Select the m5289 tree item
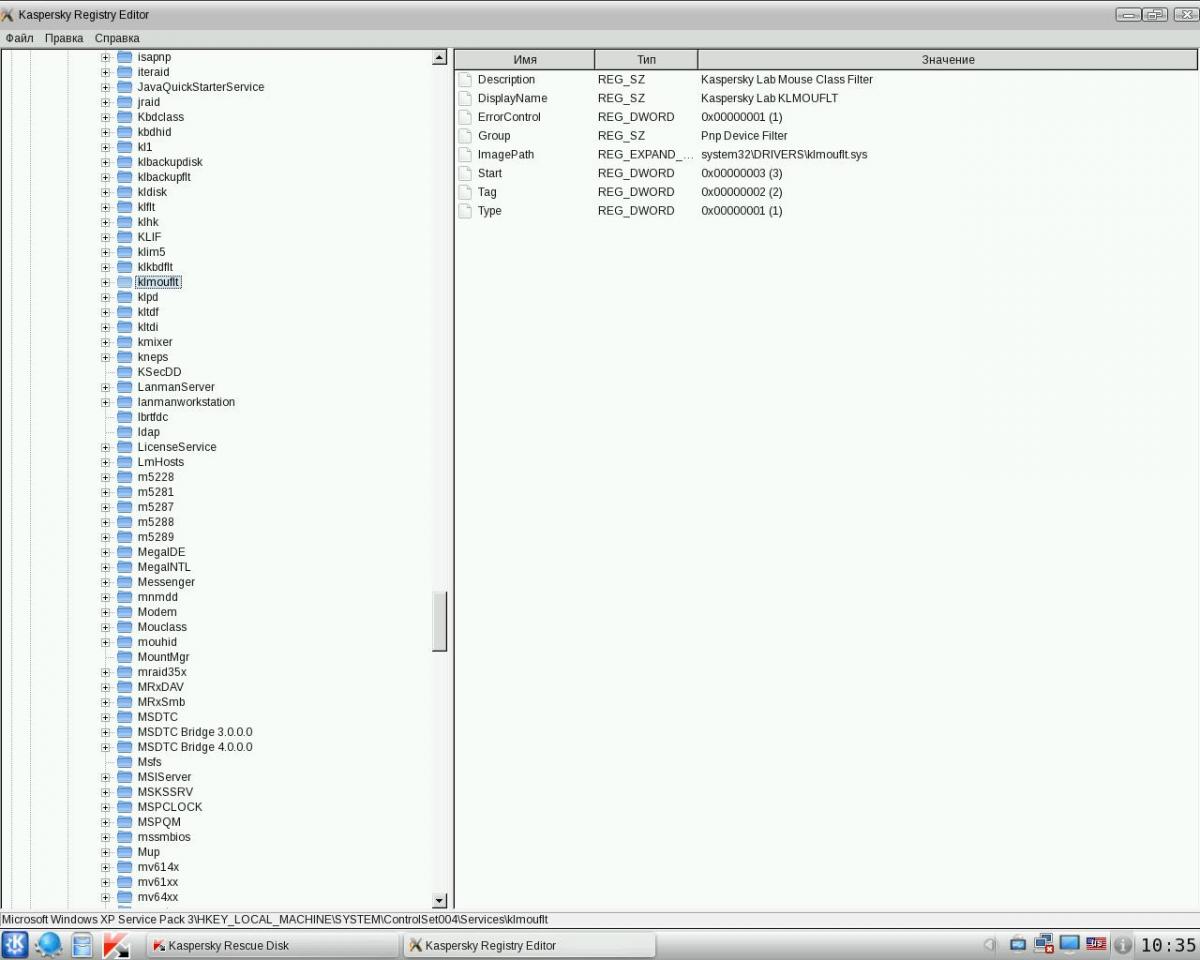The height and width of the screenshot is (960, 1200). pyautogui.click(x=155, y=537)
